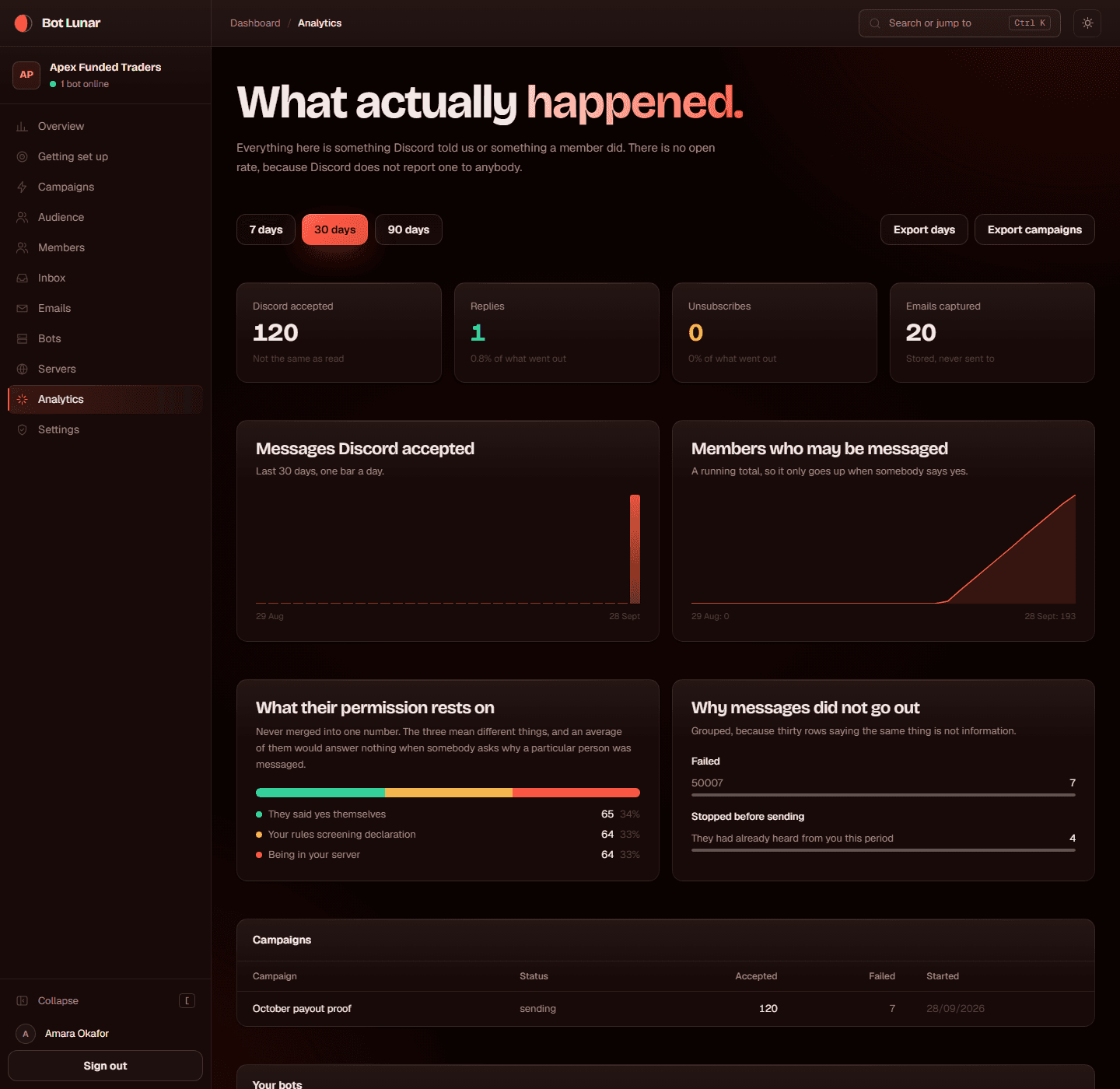Select the 7 days range
The image size is (1120, 1089).
[x=266, y=229]
